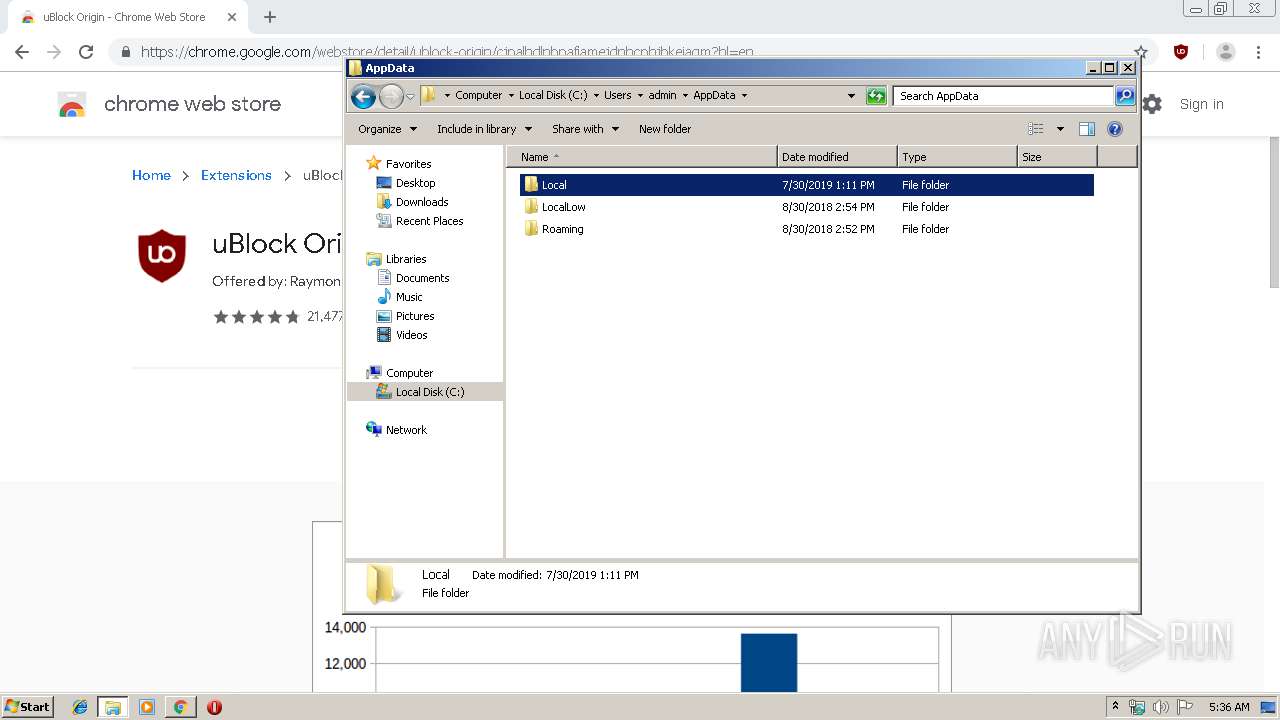Click the clock showing 5:36 AM
This screenshot has width=1280, height=720.
[1229, 707]
